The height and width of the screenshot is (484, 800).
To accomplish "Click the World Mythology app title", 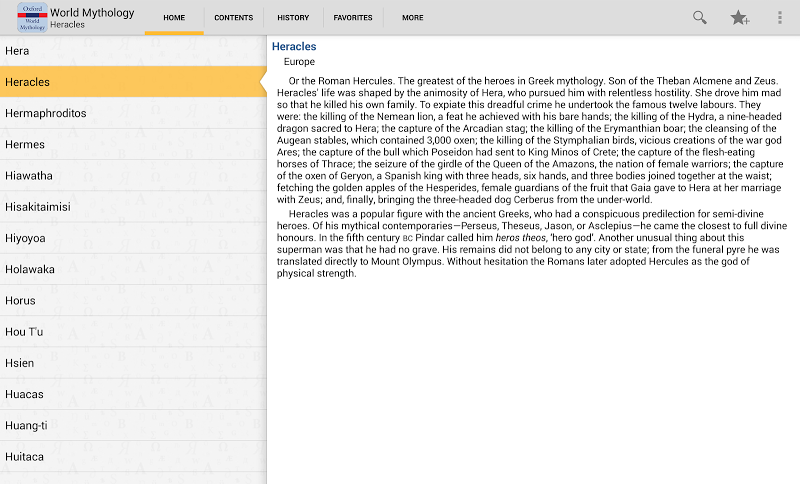I will [x=92, y=12].
